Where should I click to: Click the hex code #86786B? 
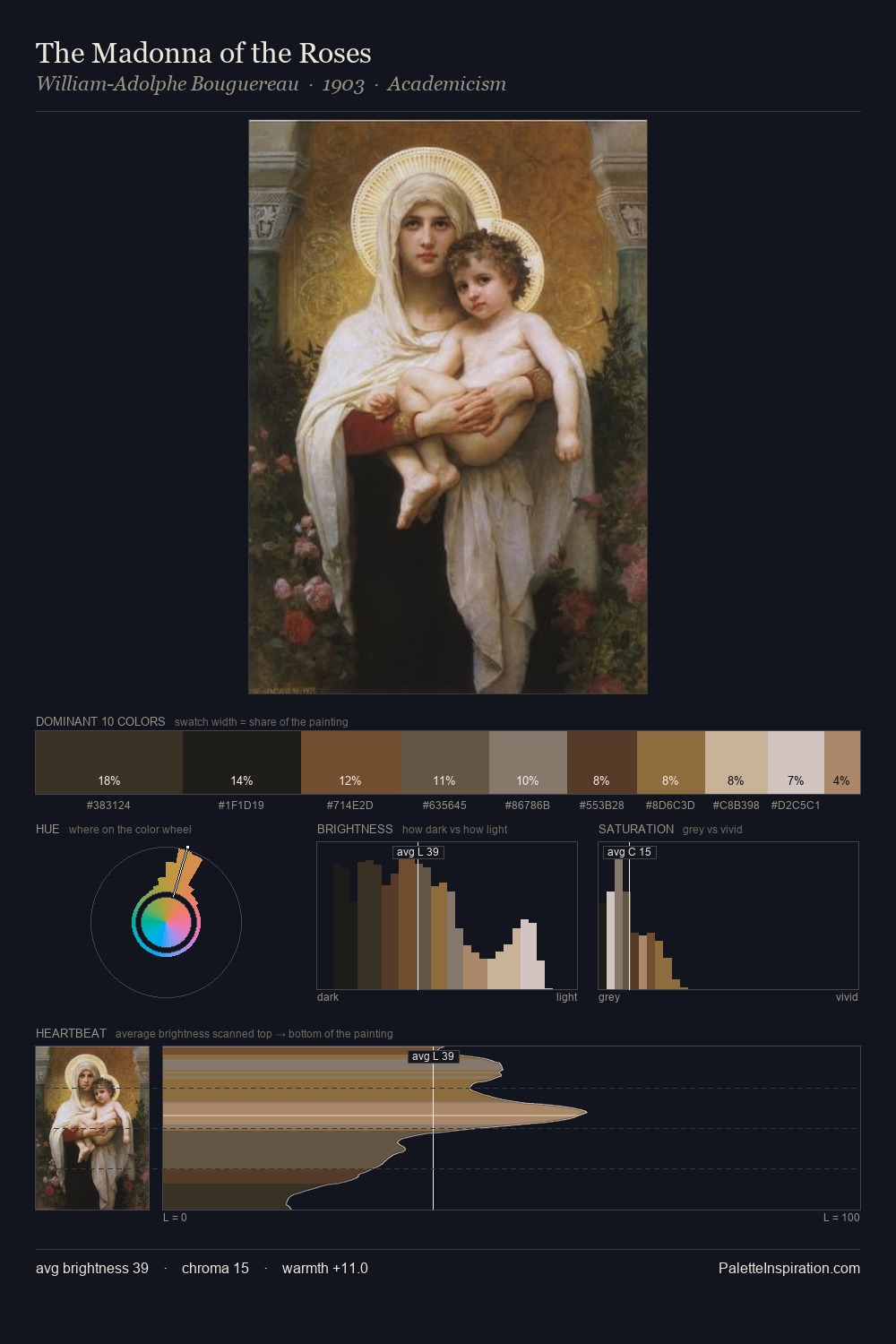527,806
